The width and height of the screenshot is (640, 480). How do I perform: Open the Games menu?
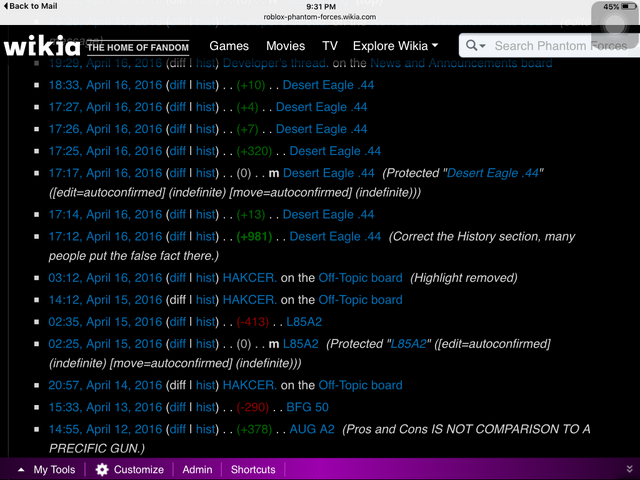click(229, 46)
